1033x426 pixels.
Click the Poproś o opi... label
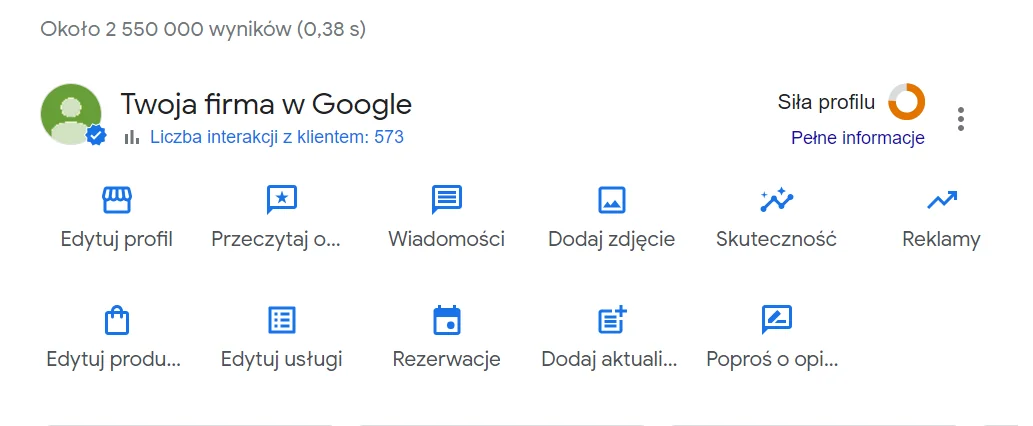tap(772, 359)
